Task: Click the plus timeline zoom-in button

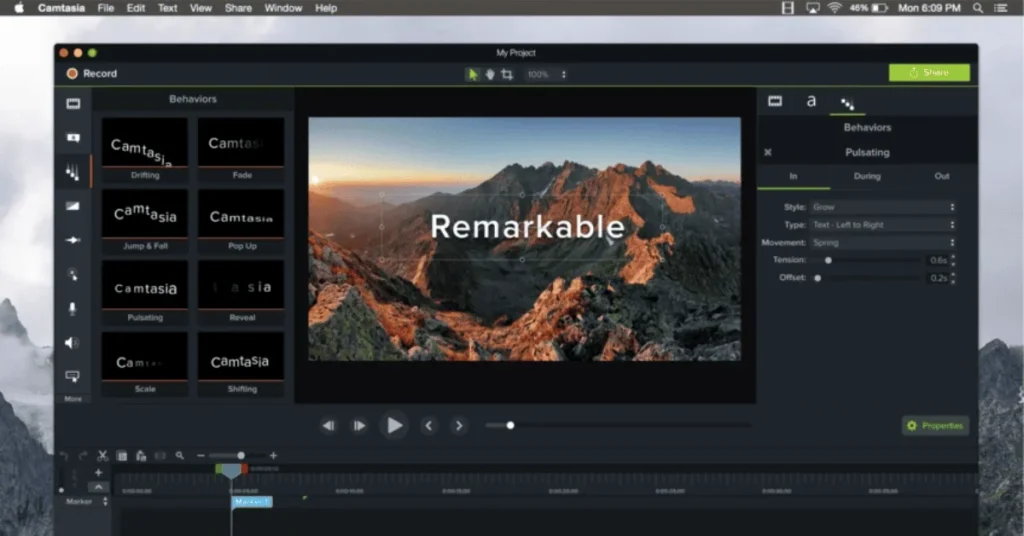Action: 273,456
